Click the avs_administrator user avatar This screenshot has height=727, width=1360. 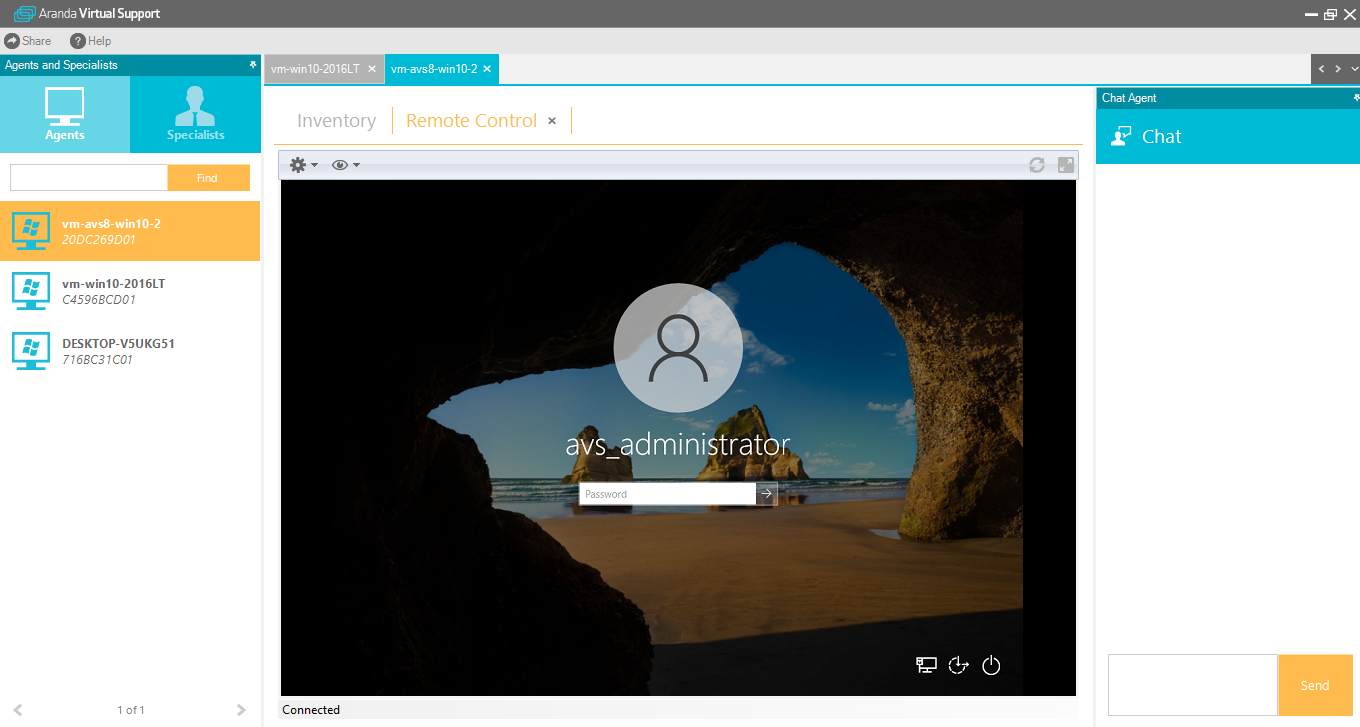coord(678,348)
